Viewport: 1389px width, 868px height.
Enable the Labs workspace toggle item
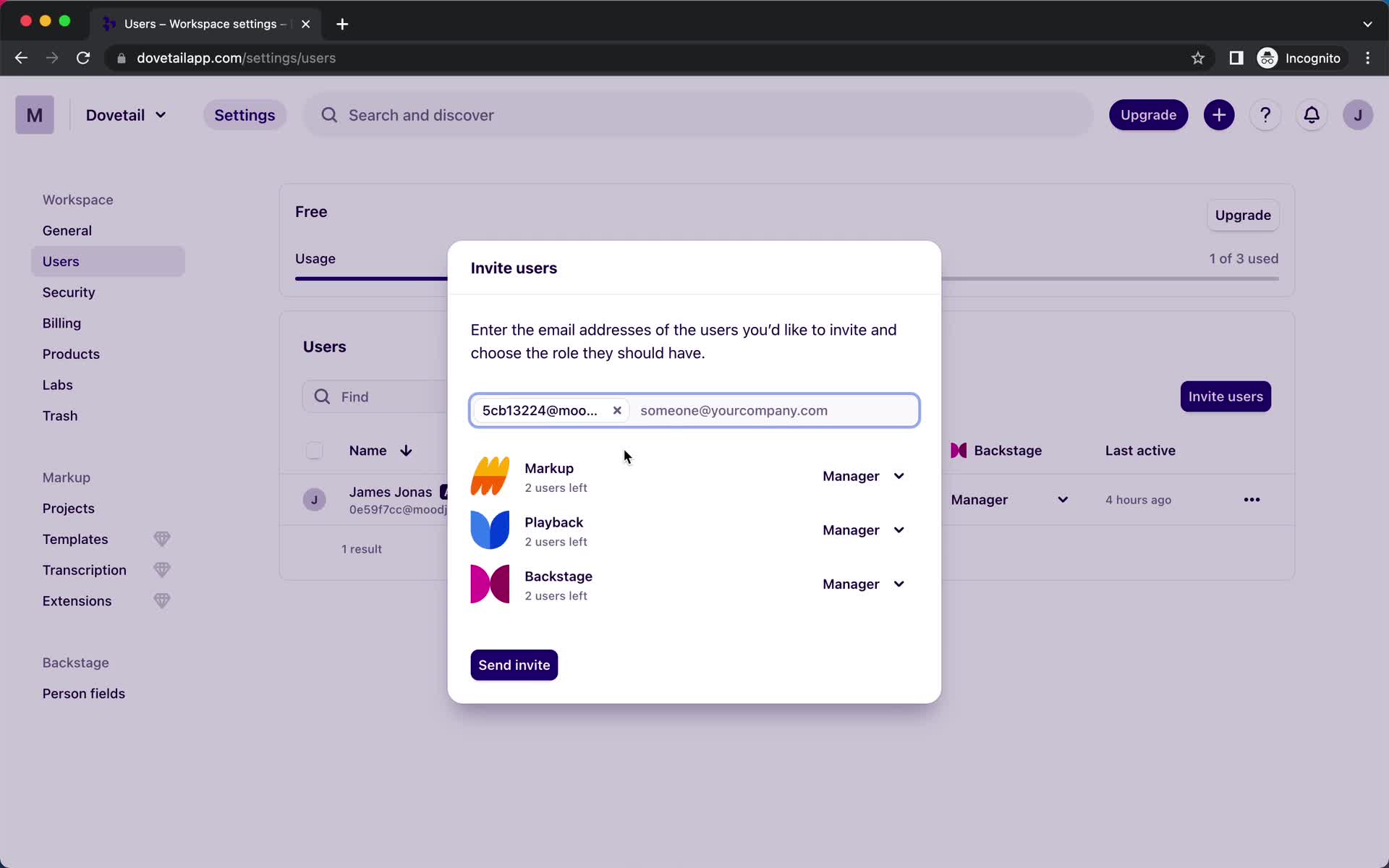57,384
